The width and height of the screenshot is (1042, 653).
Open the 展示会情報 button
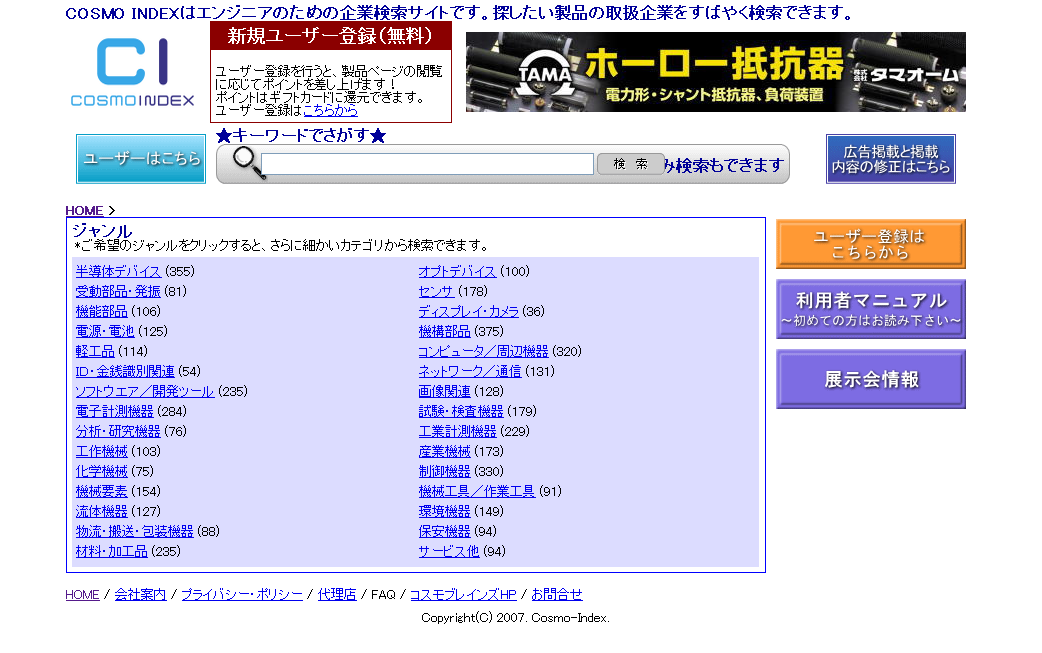[871, 379]
